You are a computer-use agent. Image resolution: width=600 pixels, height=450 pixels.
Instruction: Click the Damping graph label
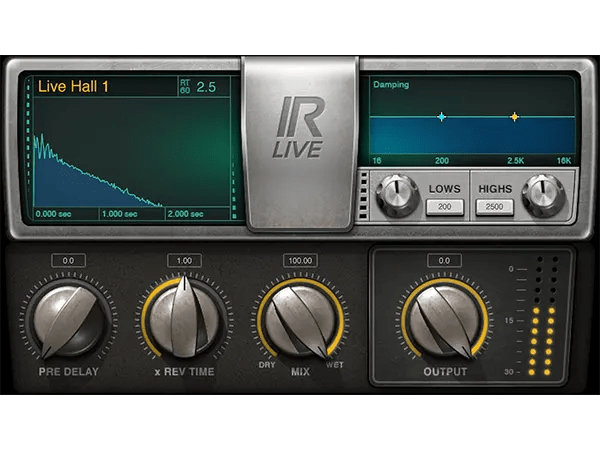coord(391,85)
